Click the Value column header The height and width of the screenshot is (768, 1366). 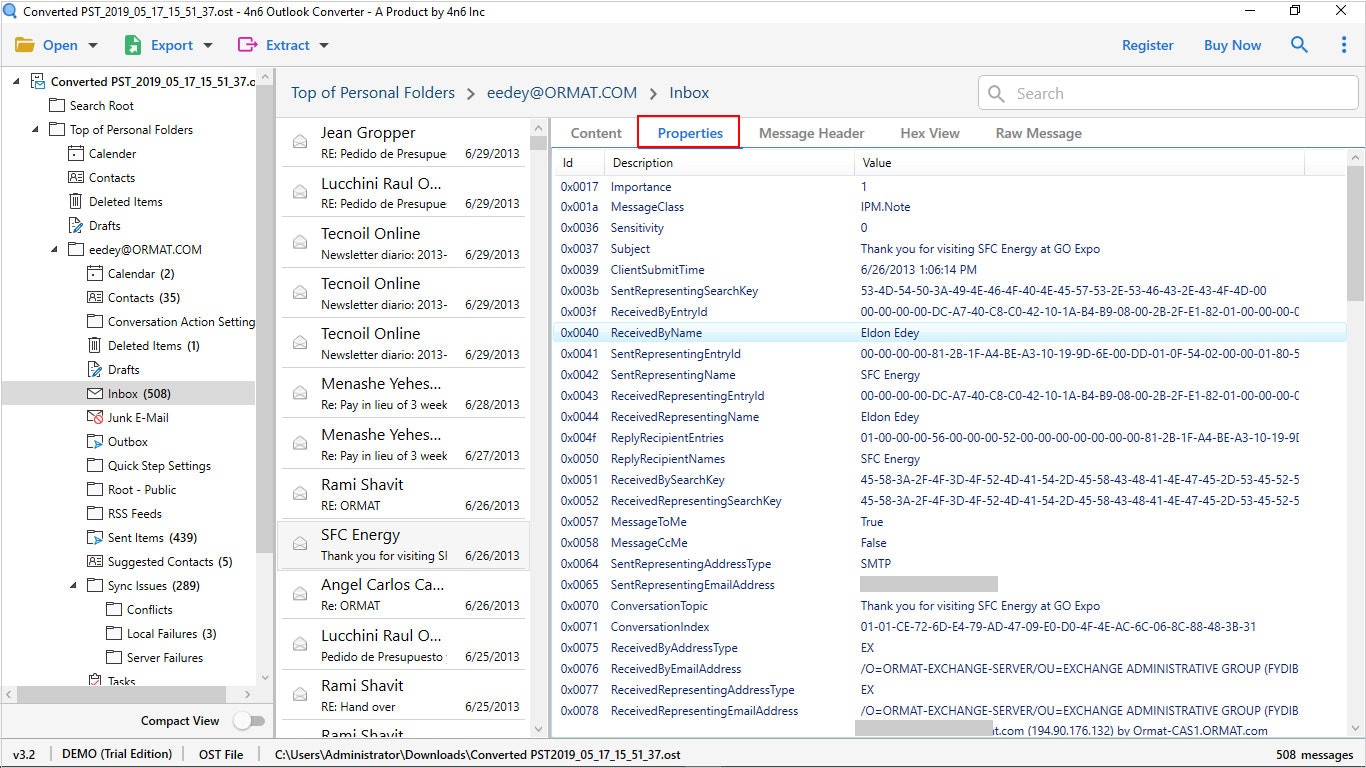click(x=1079, y=163)
